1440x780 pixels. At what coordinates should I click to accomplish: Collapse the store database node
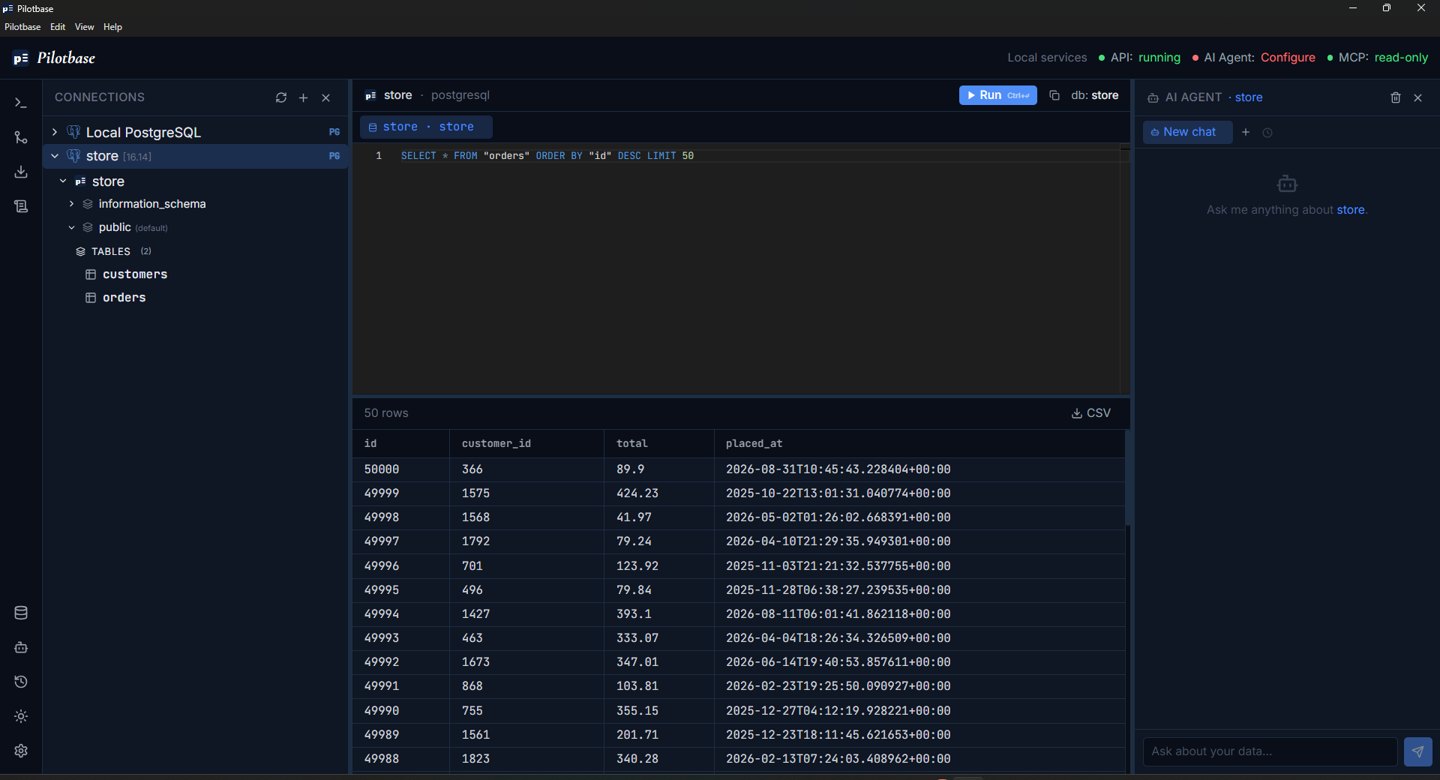[63, 181]
